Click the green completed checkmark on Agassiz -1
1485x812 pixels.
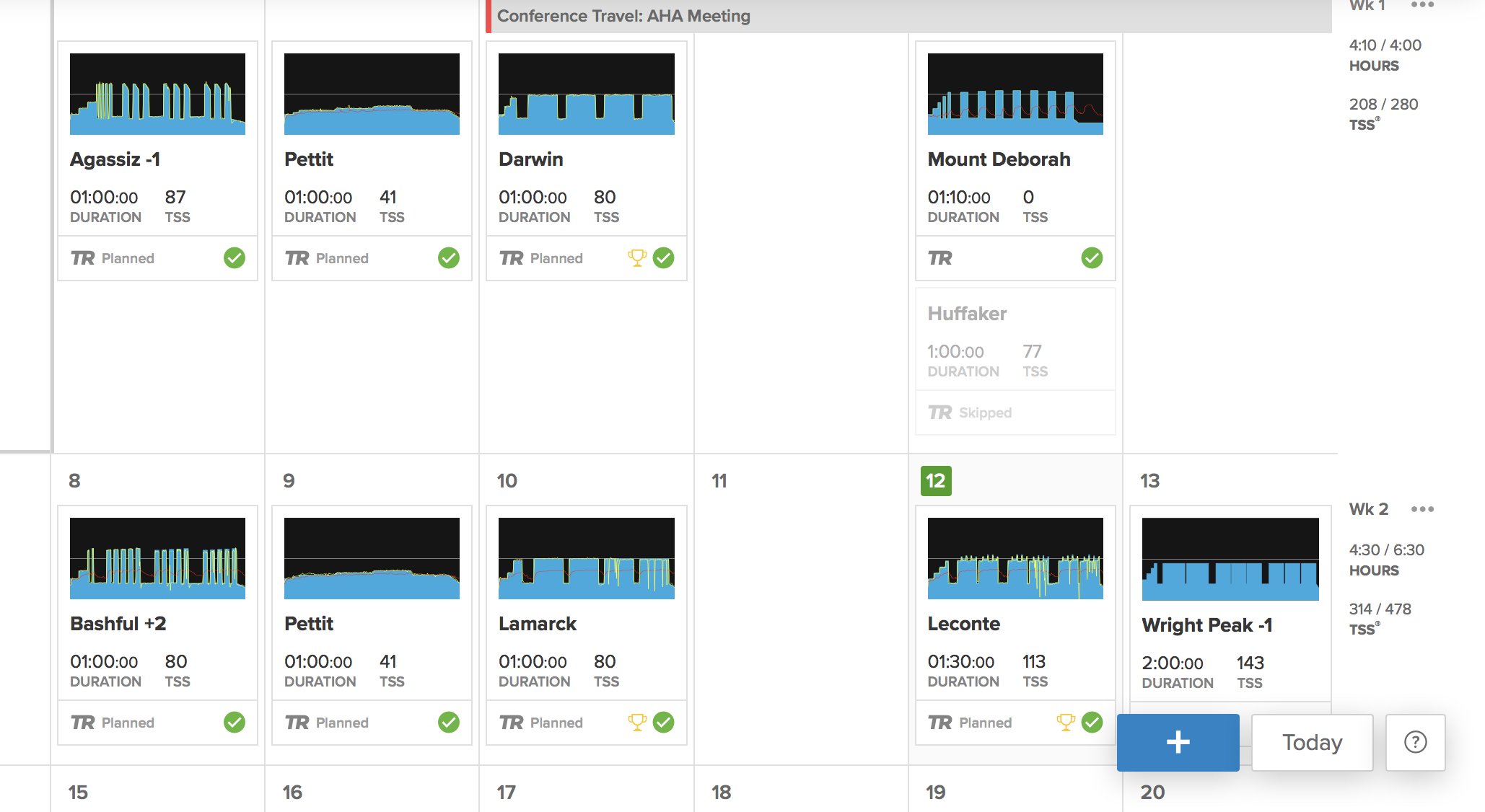(235, 257)
